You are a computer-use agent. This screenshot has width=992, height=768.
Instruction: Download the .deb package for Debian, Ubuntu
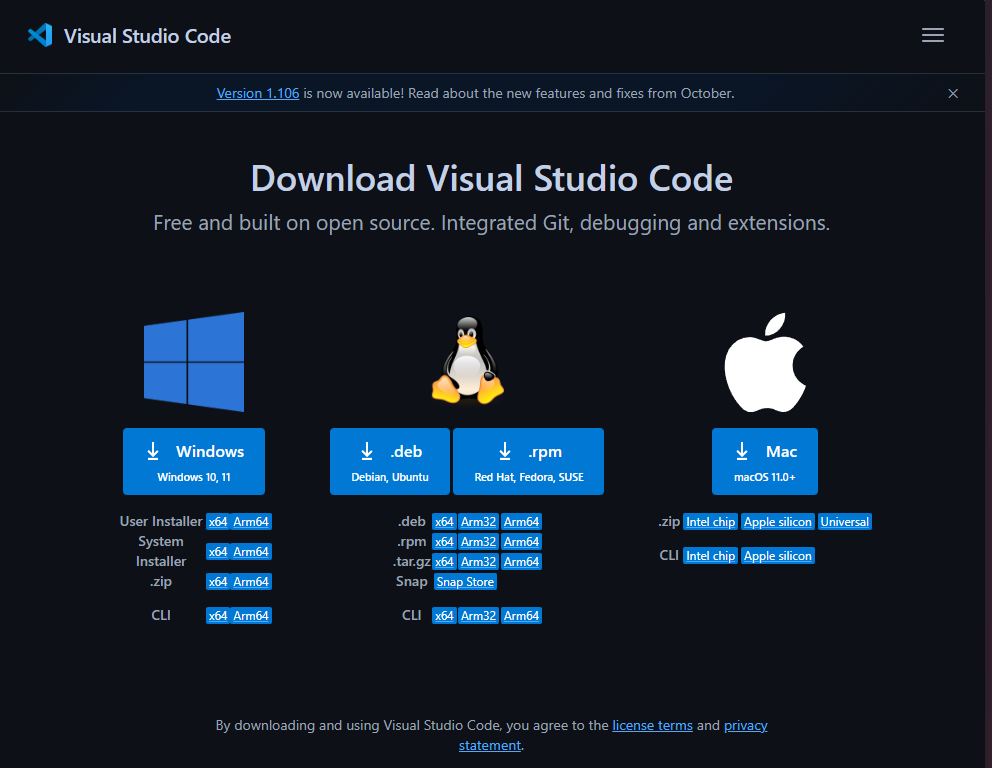point(390,461)
